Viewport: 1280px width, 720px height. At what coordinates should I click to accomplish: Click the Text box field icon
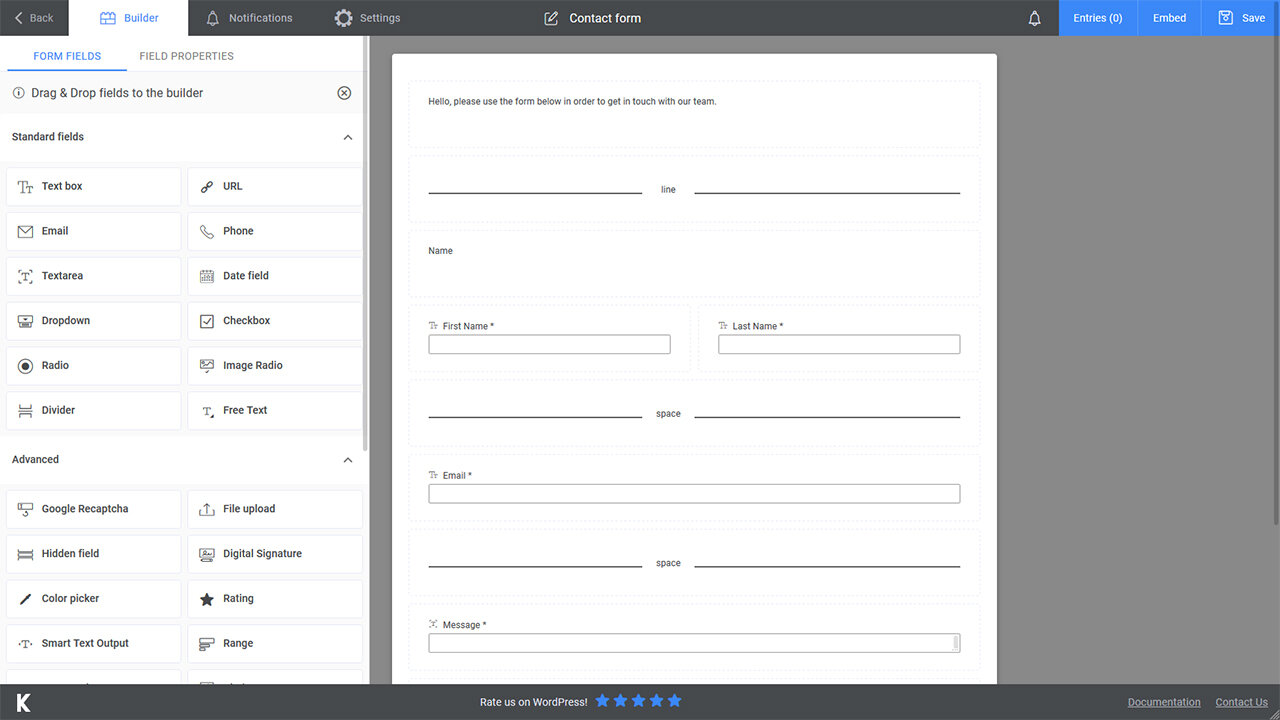coord(26,187)
